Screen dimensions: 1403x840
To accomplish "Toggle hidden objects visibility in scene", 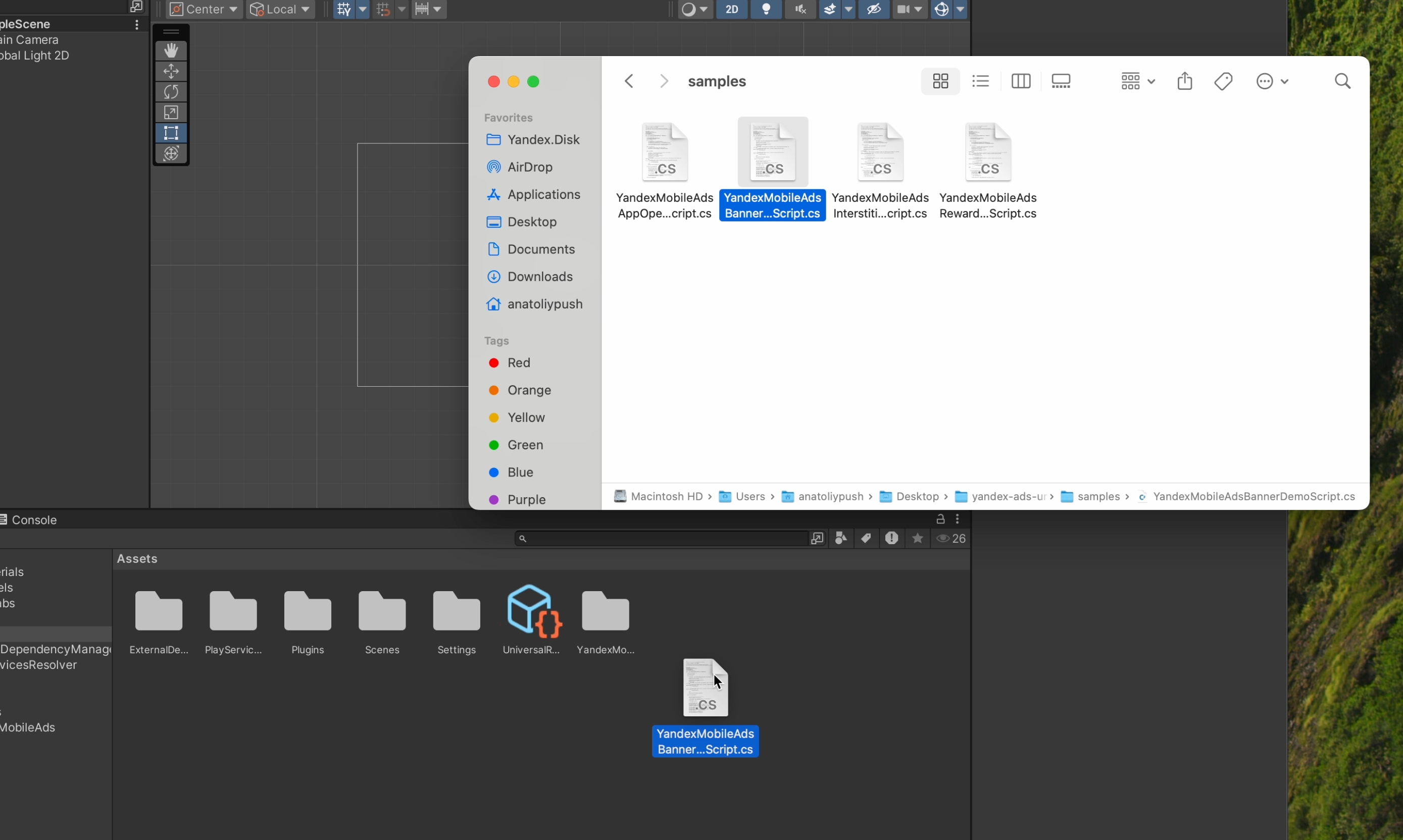I will (874, 9).
